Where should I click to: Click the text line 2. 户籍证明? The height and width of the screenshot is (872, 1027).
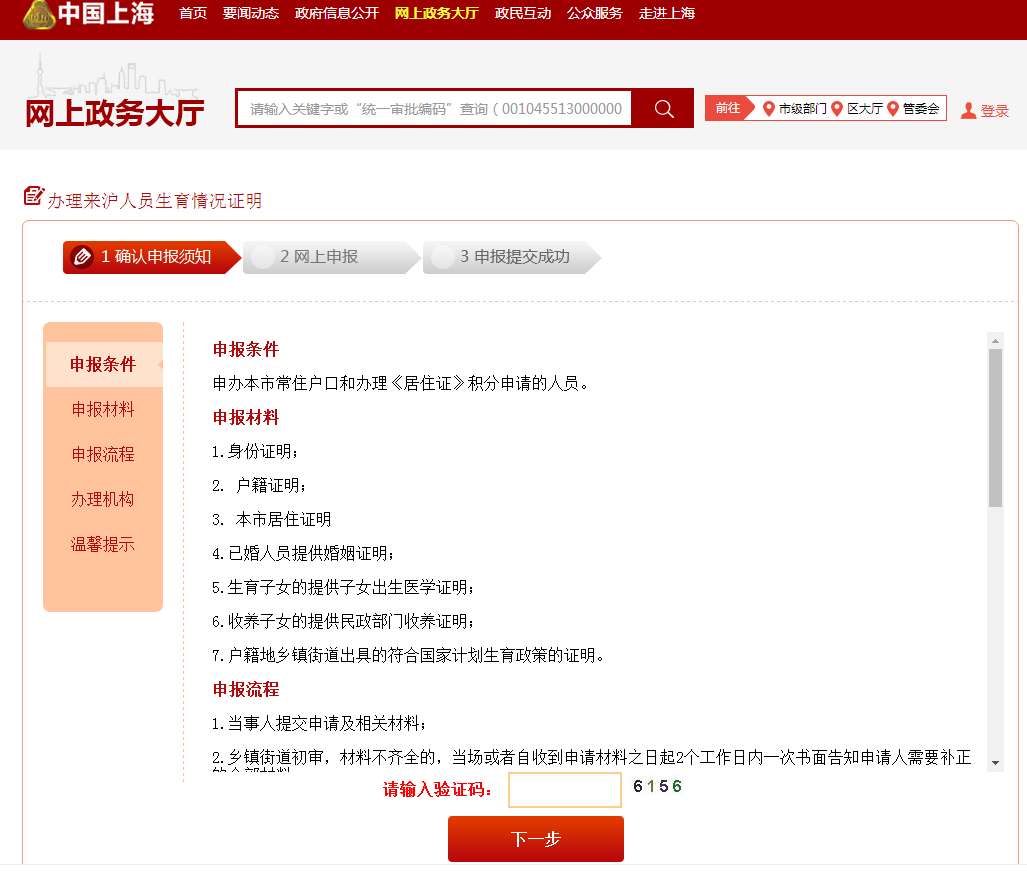[x=259, y=485]
